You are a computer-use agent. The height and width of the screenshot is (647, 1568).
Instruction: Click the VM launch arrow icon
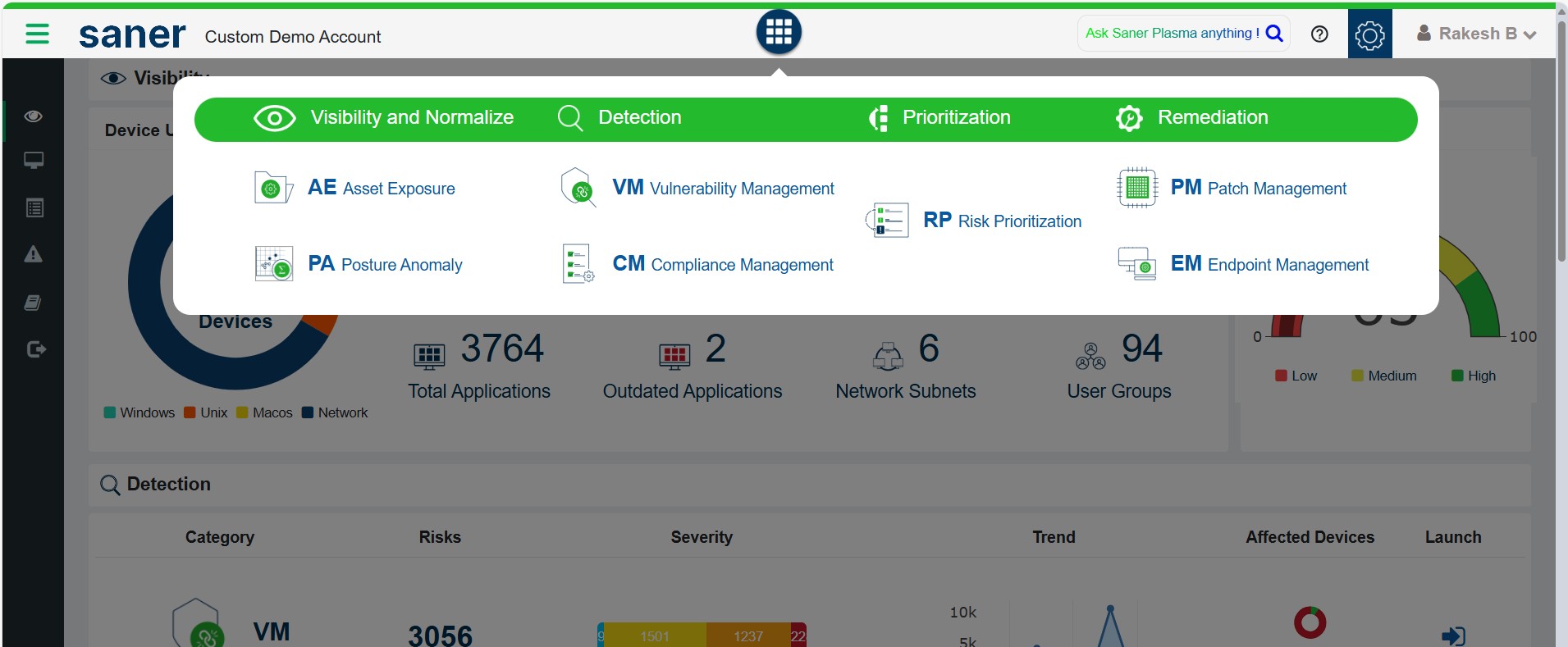click(1453, 636)
